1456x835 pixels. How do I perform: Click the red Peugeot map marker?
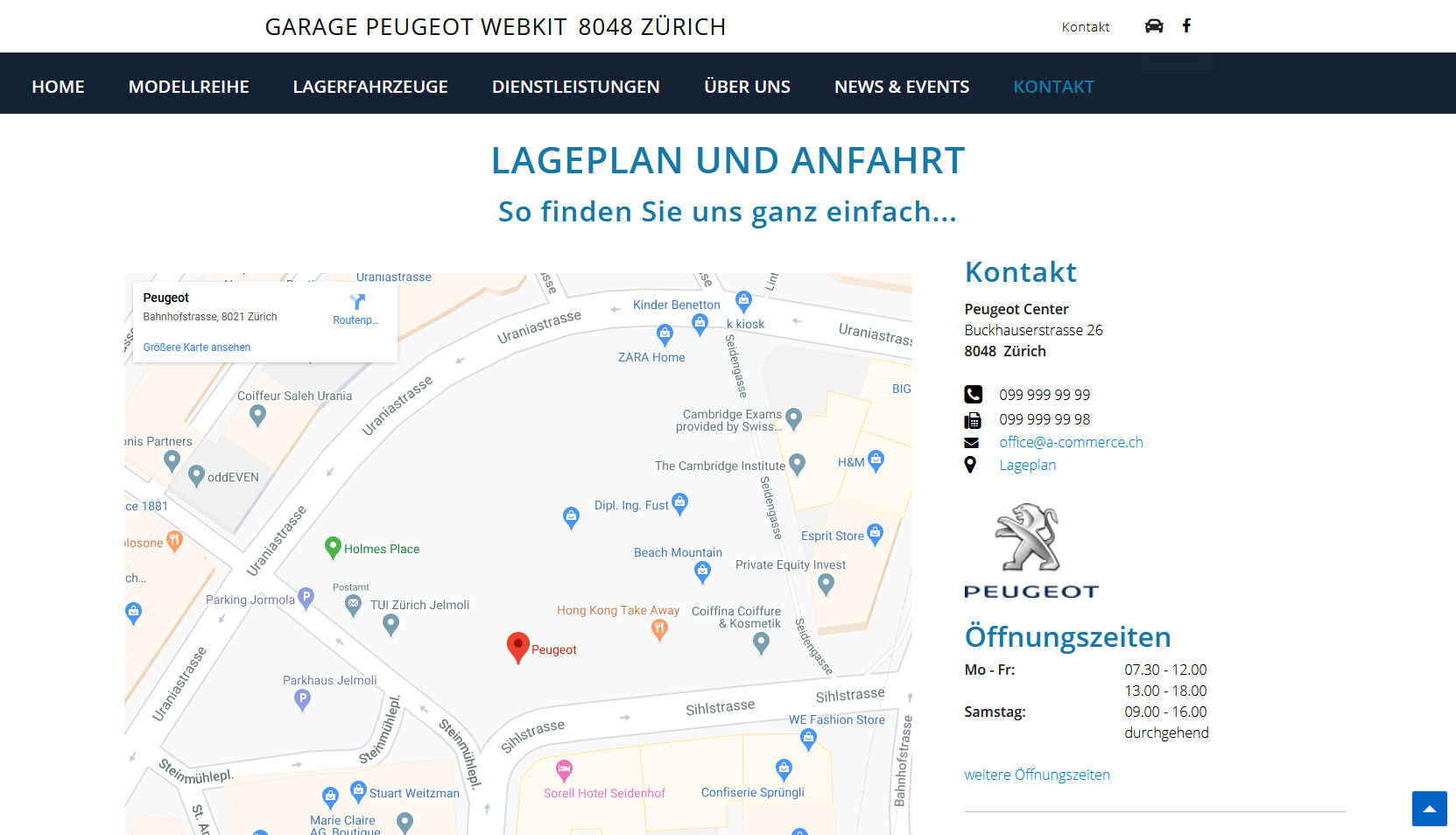tap(518, 648)
